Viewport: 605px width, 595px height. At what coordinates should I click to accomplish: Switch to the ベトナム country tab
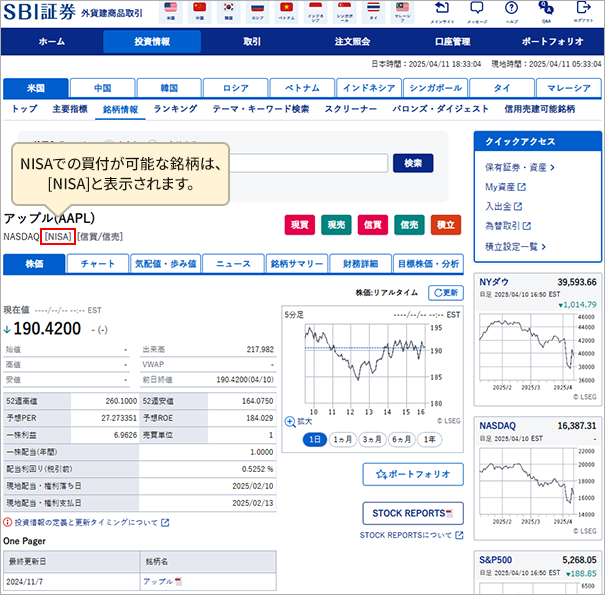[302, 88]
